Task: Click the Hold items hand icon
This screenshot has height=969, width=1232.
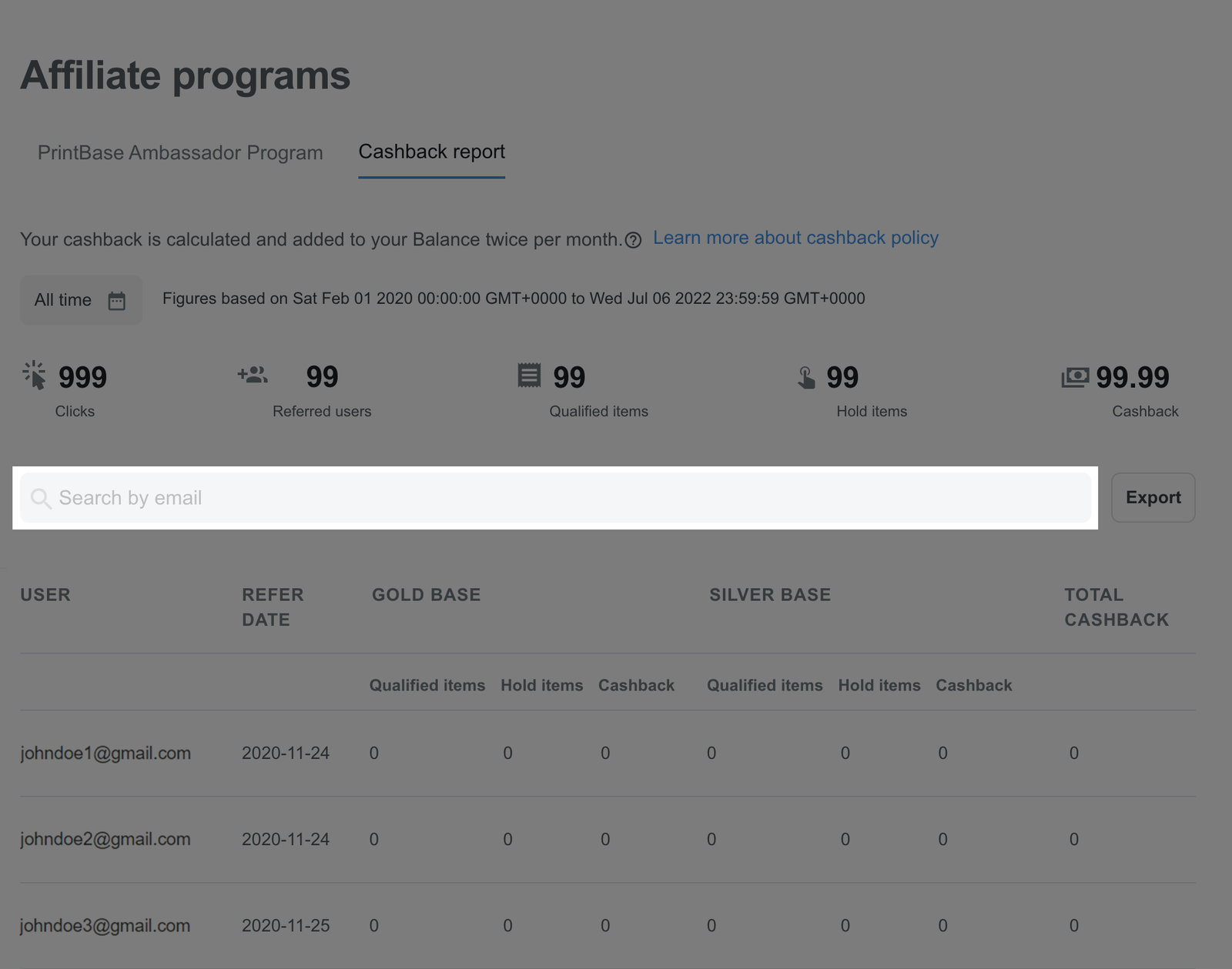Action: [806, 377]
